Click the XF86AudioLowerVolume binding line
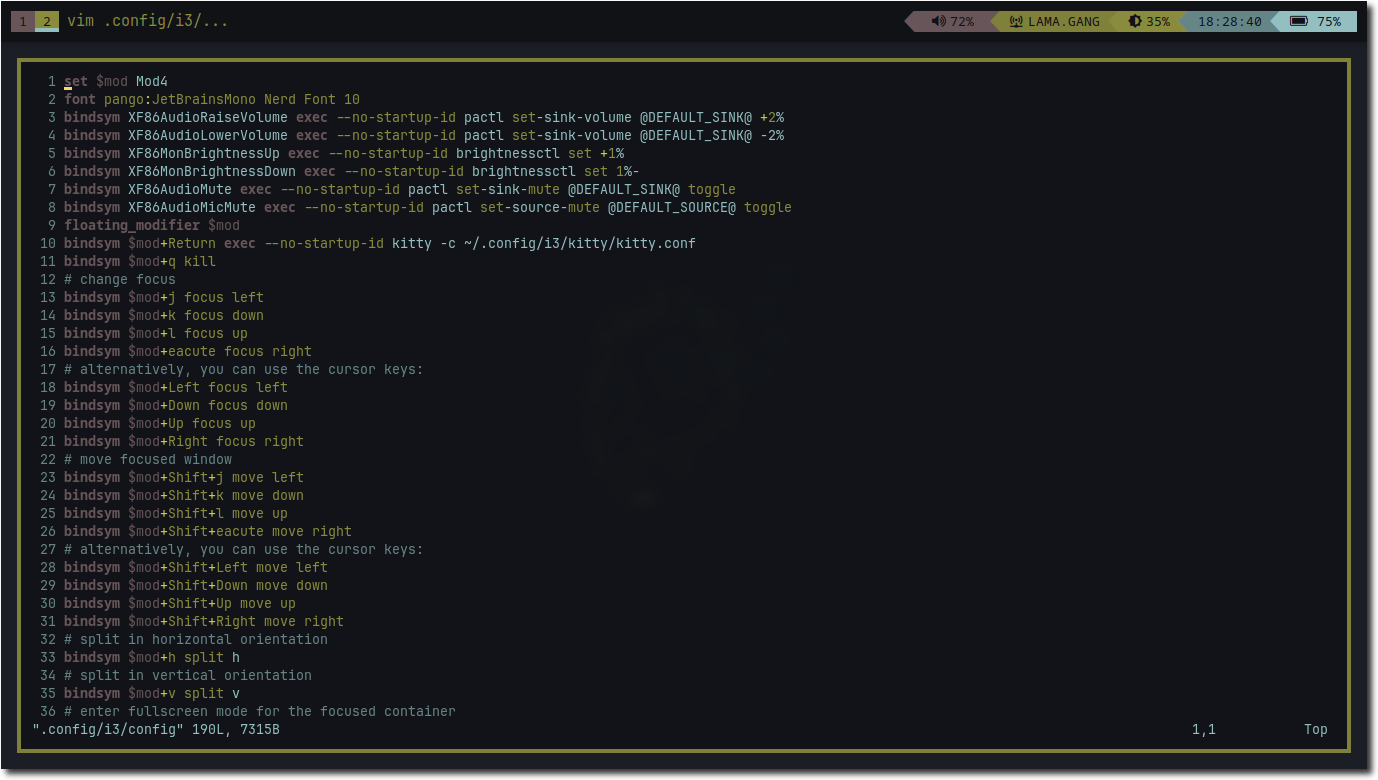This screenshot has width=1378, height=780. point(424,135)
